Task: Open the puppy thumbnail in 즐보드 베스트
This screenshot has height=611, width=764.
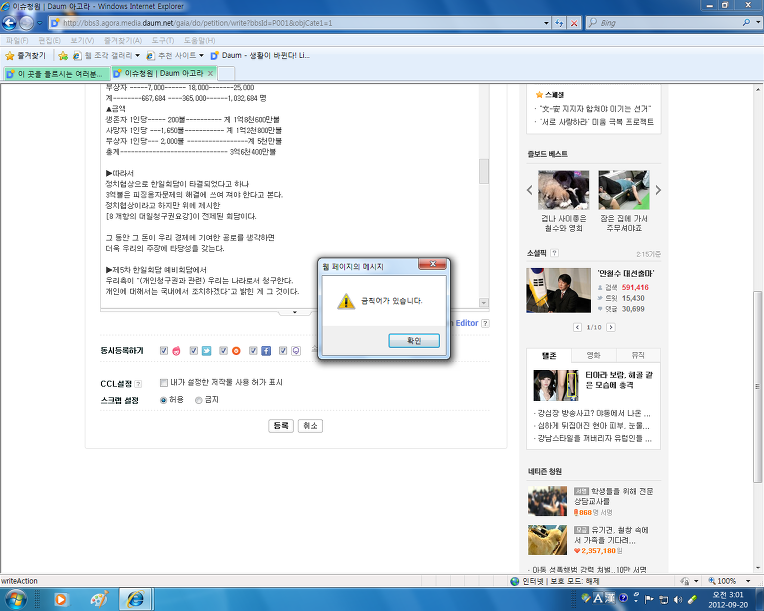Action: (564, 190)
